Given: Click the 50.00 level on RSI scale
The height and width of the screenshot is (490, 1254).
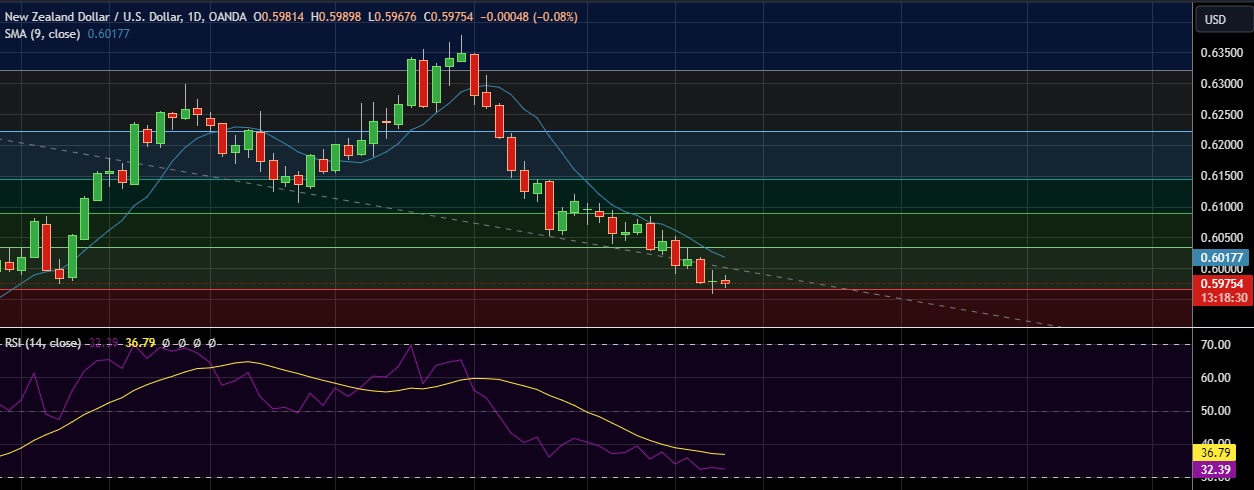Looking at the screenshot, I should [1215, 411].
